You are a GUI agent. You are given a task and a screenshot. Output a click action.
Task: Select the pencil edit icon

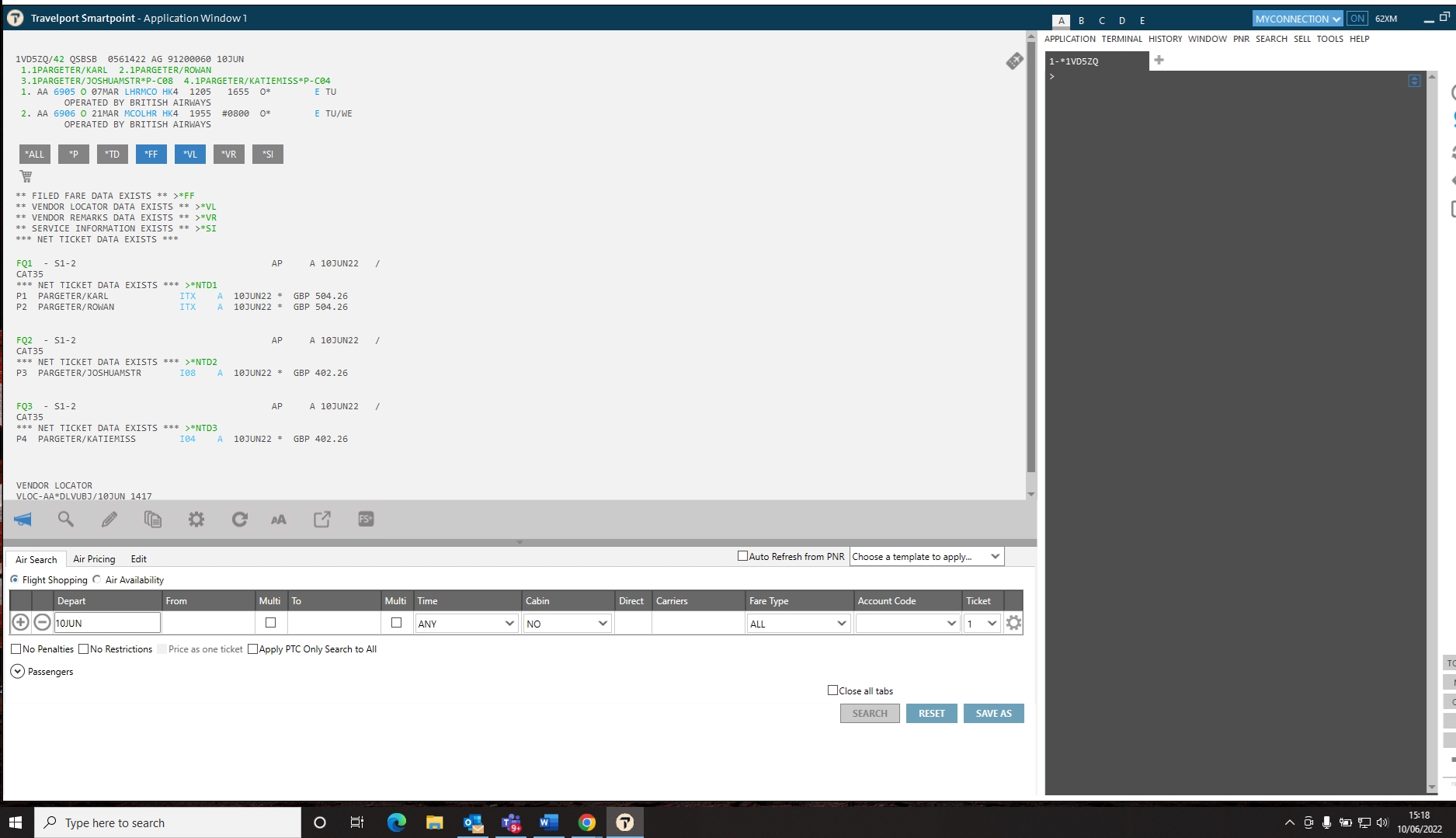(109, 520)
